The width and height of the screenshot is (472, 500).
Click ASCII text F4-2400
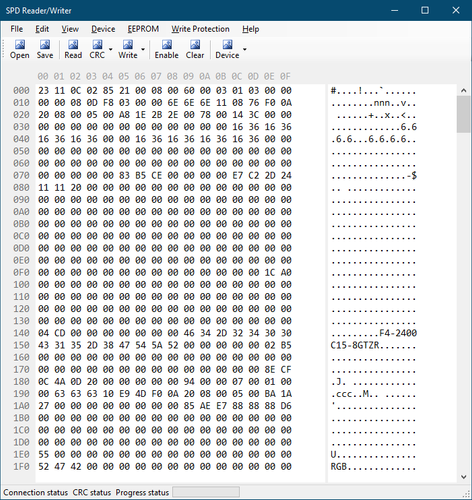pyautogui.click(x=398, y=333)
